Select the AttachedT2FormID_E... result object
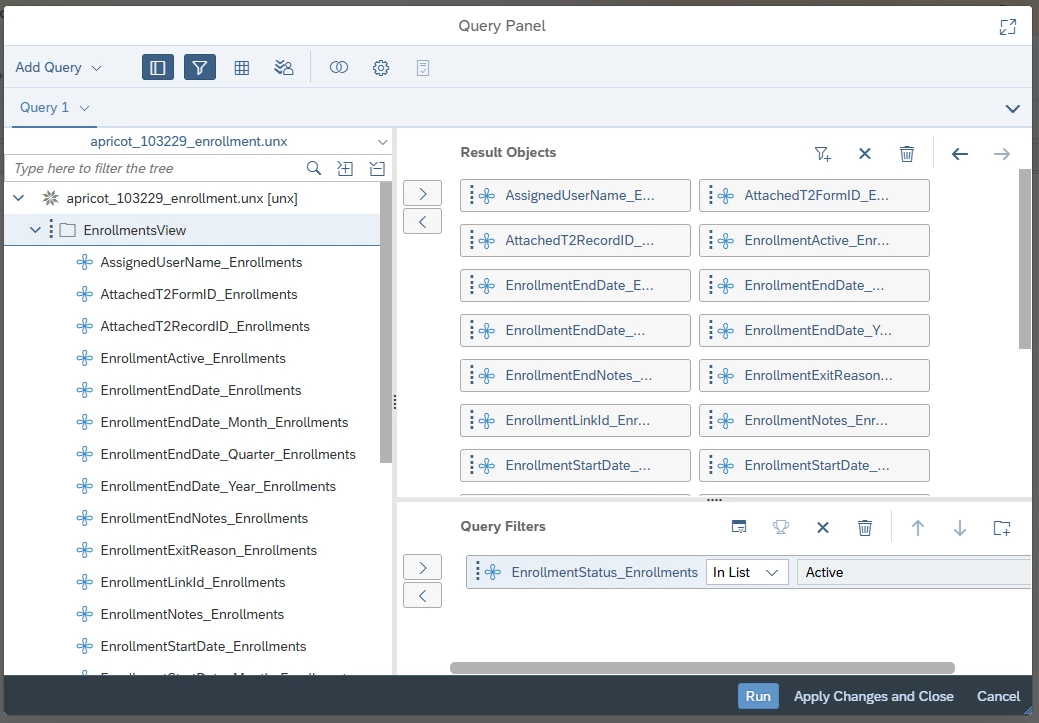 (x=814, y=195)
